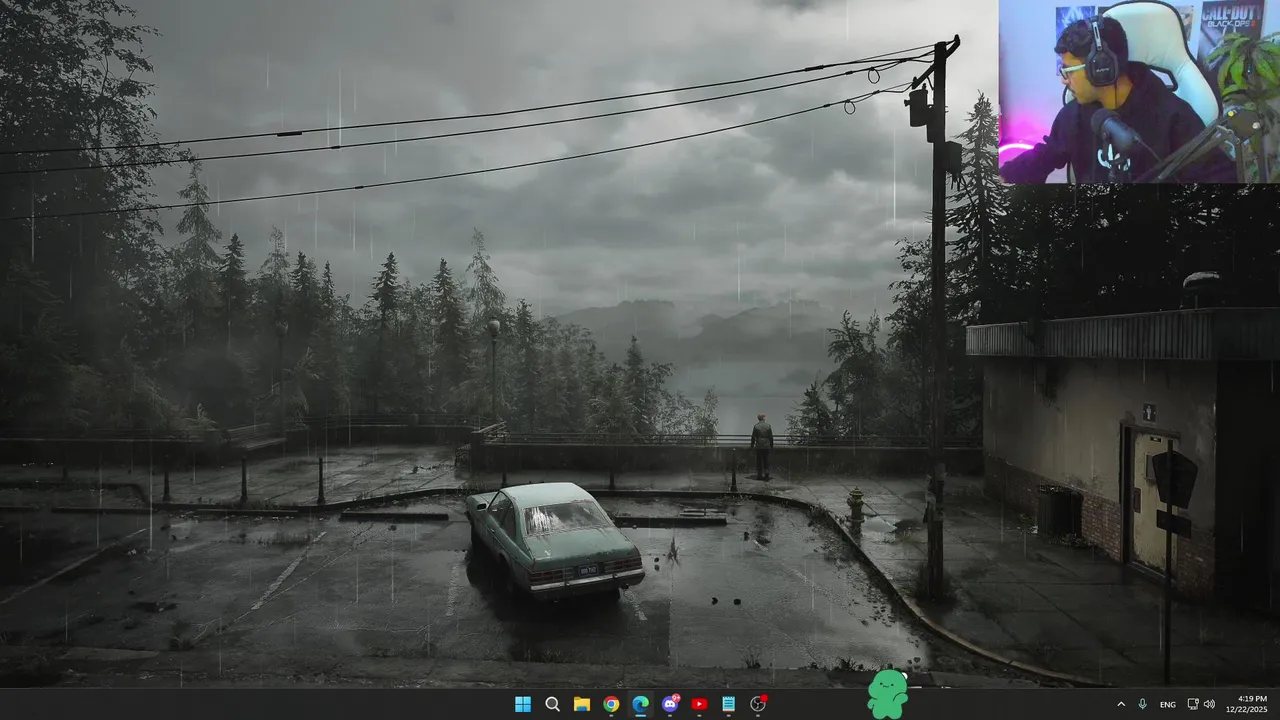Show hidden system tray icons
This screenshot has height=720, width=1280.
1120,704
